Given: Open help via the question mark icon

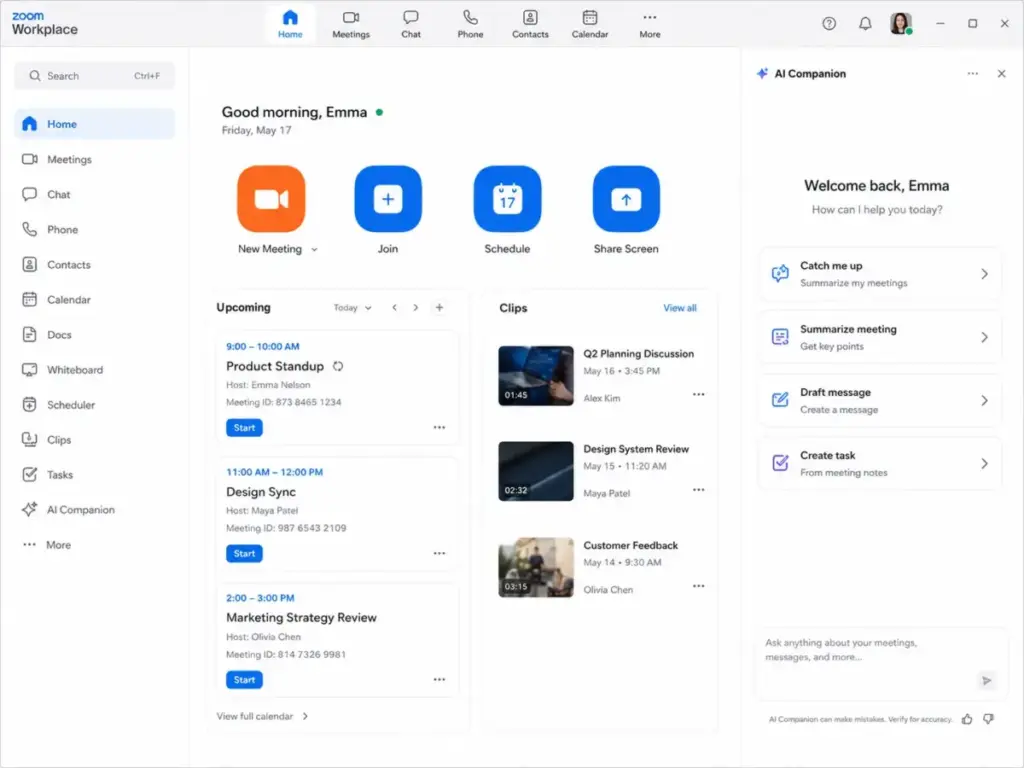Looking at the screenshot, I should point(829,24).
